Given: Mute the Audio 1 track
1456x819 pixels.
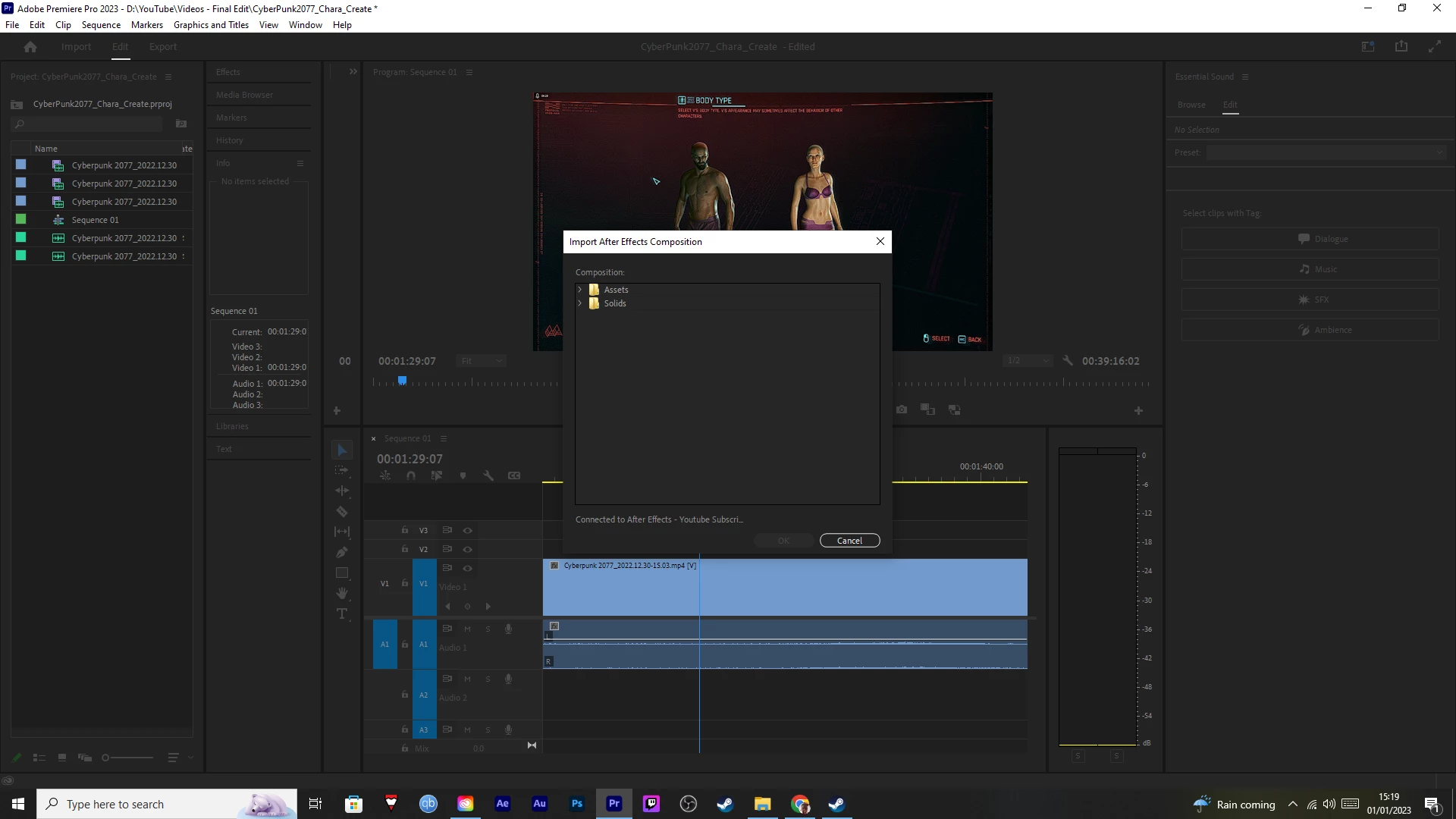Looking at the screenshot, I should pyautogui.click(x=467, y=629).
